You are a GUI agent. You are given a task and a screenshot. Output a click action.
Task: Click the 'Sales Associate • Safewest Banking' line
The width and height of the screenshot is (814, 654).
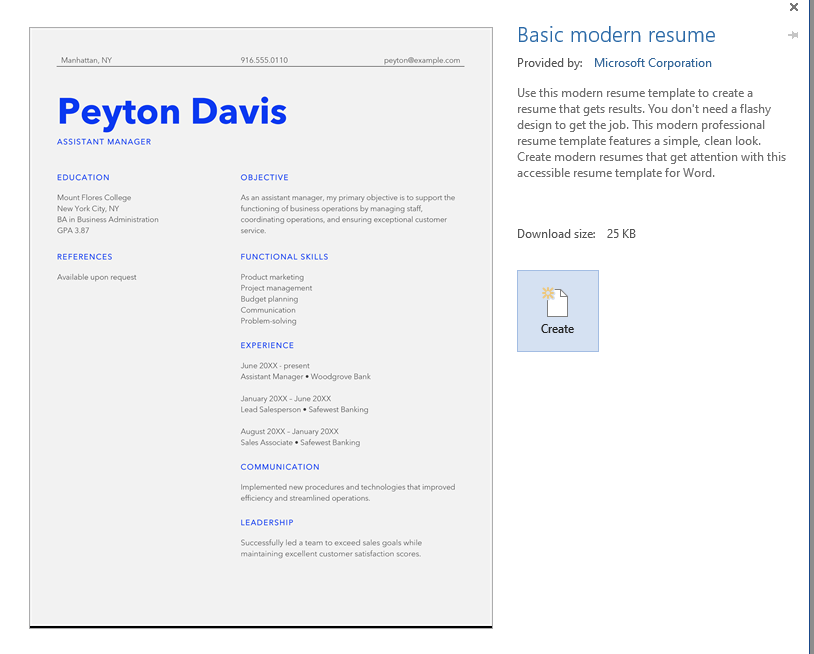pyautogui.click(x=300, y=443)
